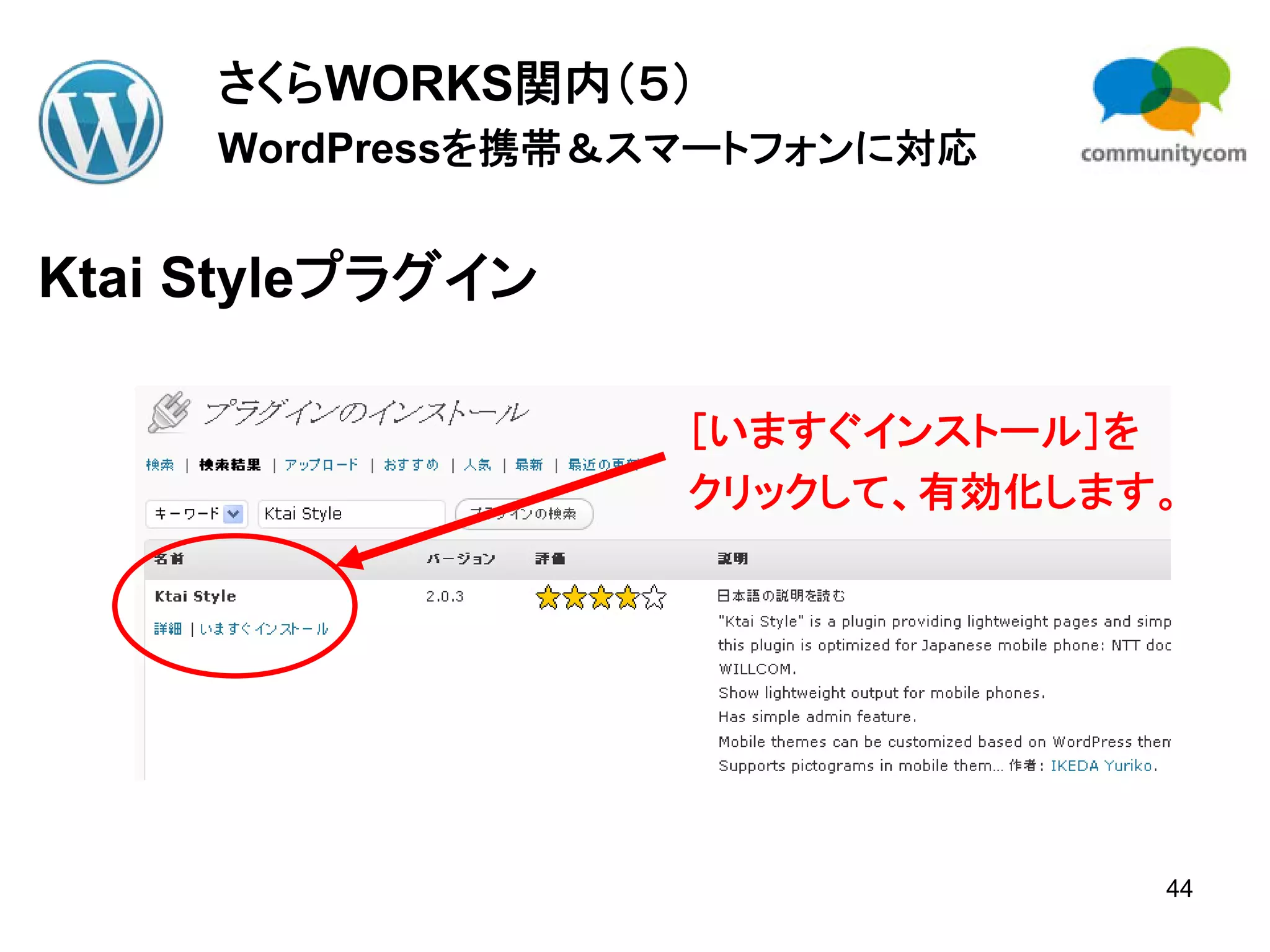Click the プラグインのインストール page heading
The width and height of the screenshot is (1270, 952).
[367, 413]
